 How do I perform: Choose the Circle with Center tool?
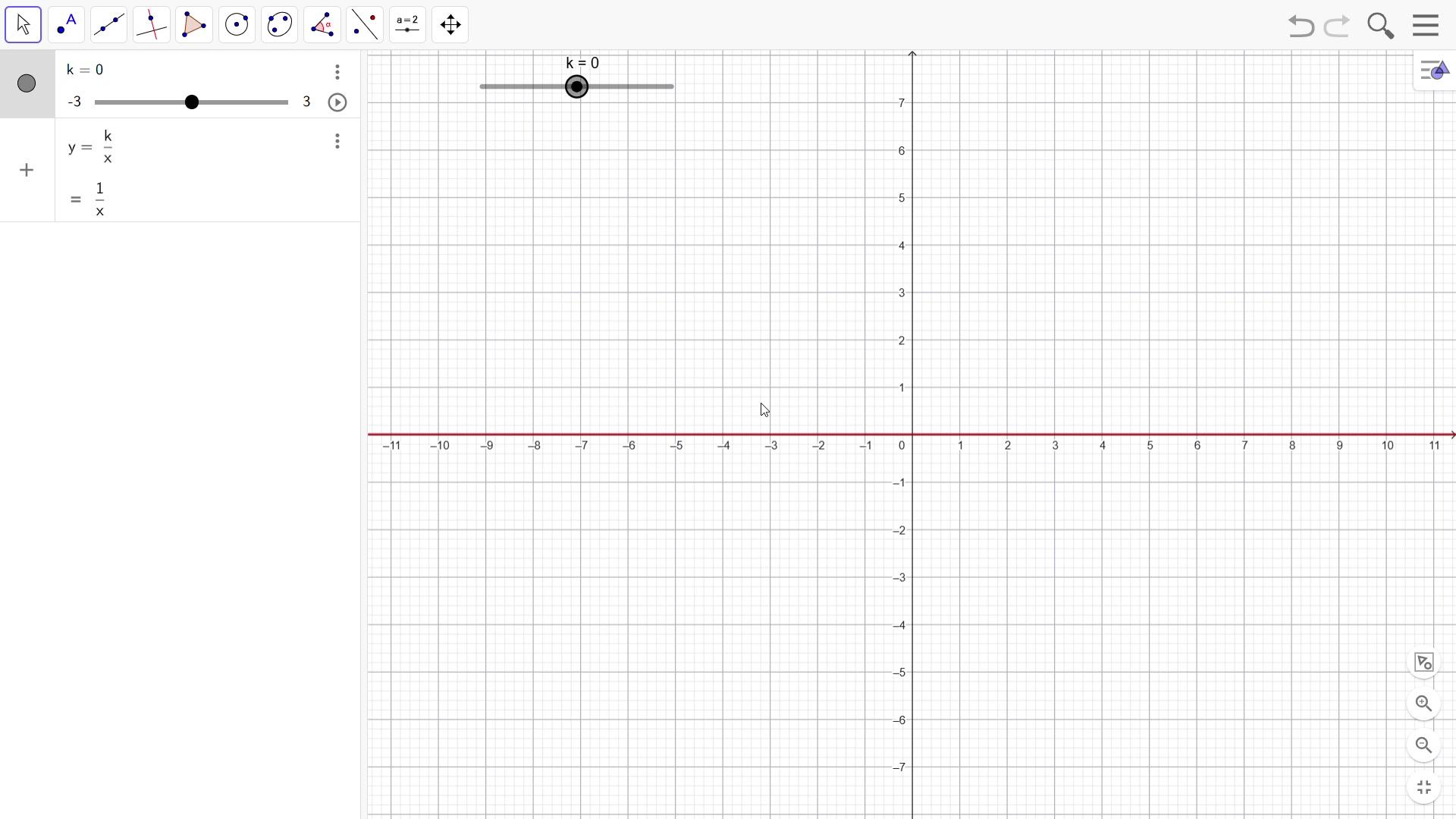(237, 25)
